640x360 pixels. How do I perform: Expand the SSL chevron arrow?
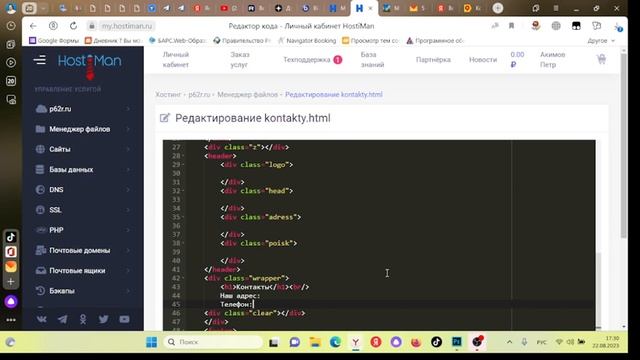coord(128,210)
